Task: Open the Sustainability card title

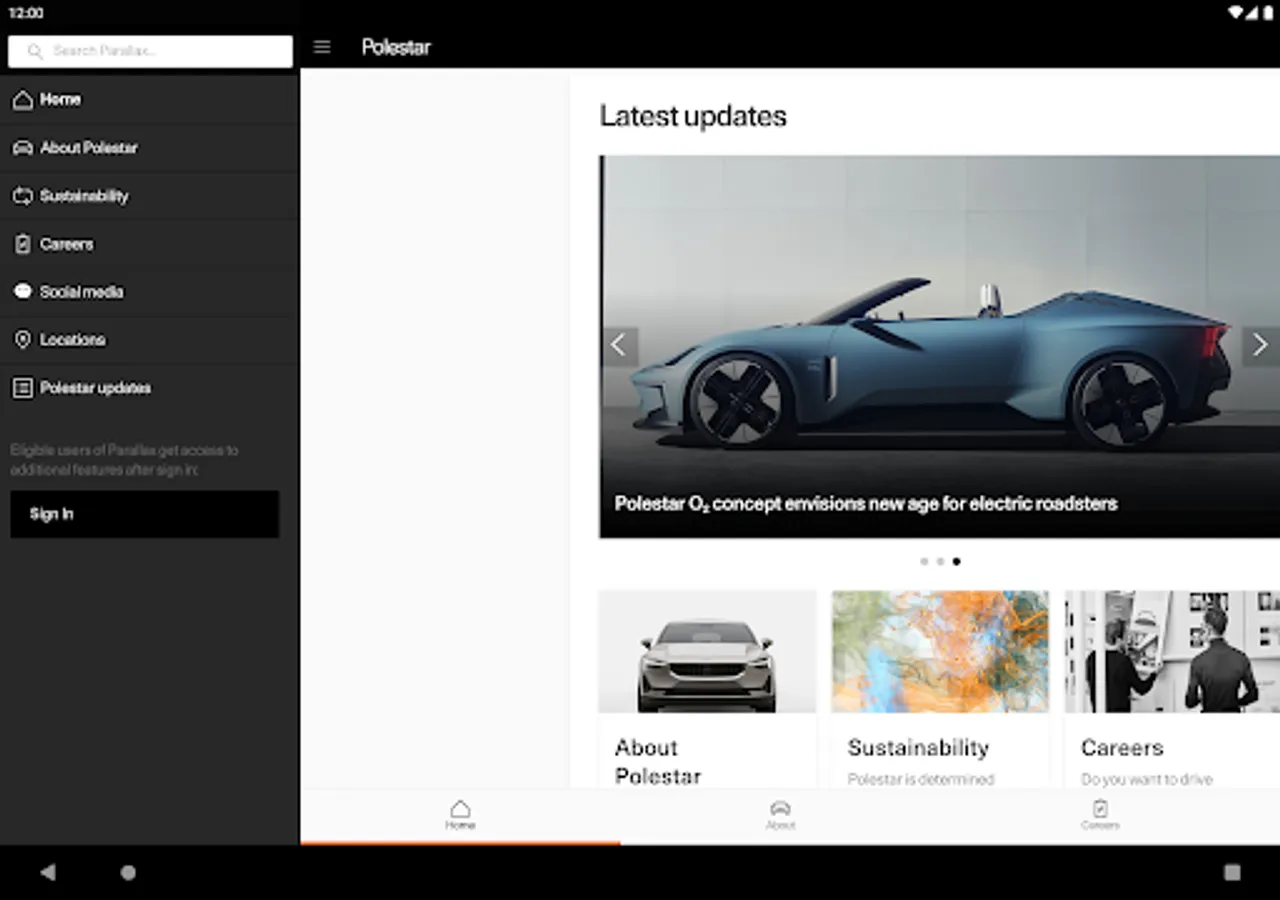Action: [x=918, y=748]
